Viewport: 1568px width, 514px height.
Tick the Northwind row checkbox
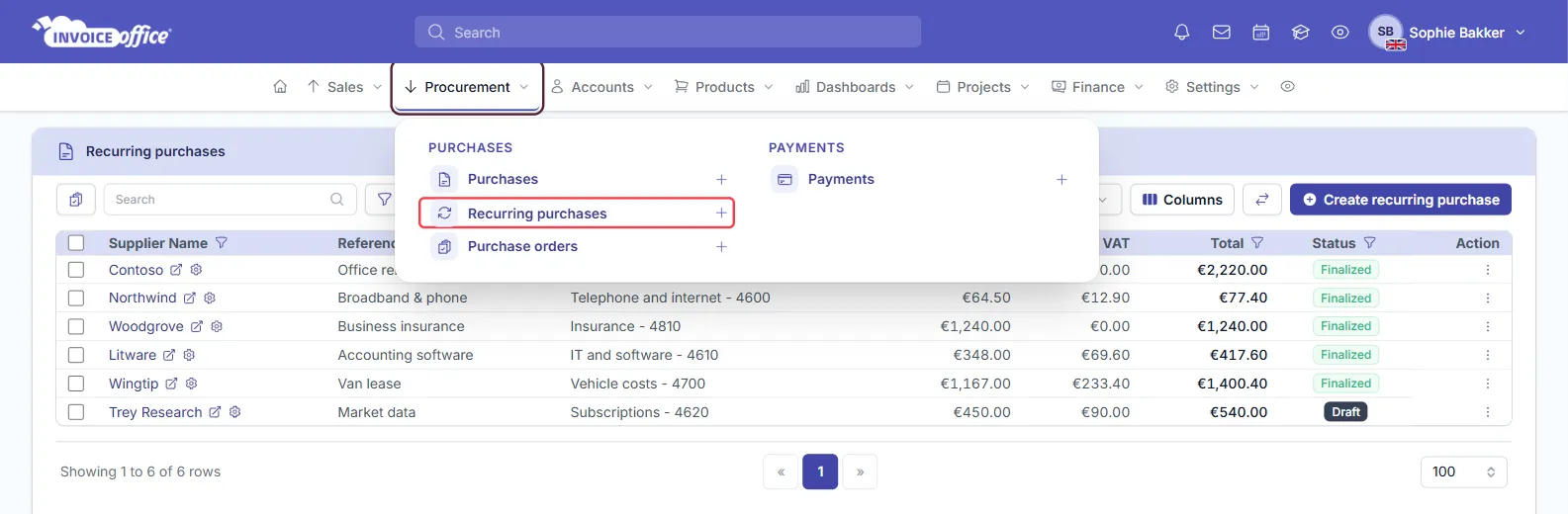click(76, 298)
